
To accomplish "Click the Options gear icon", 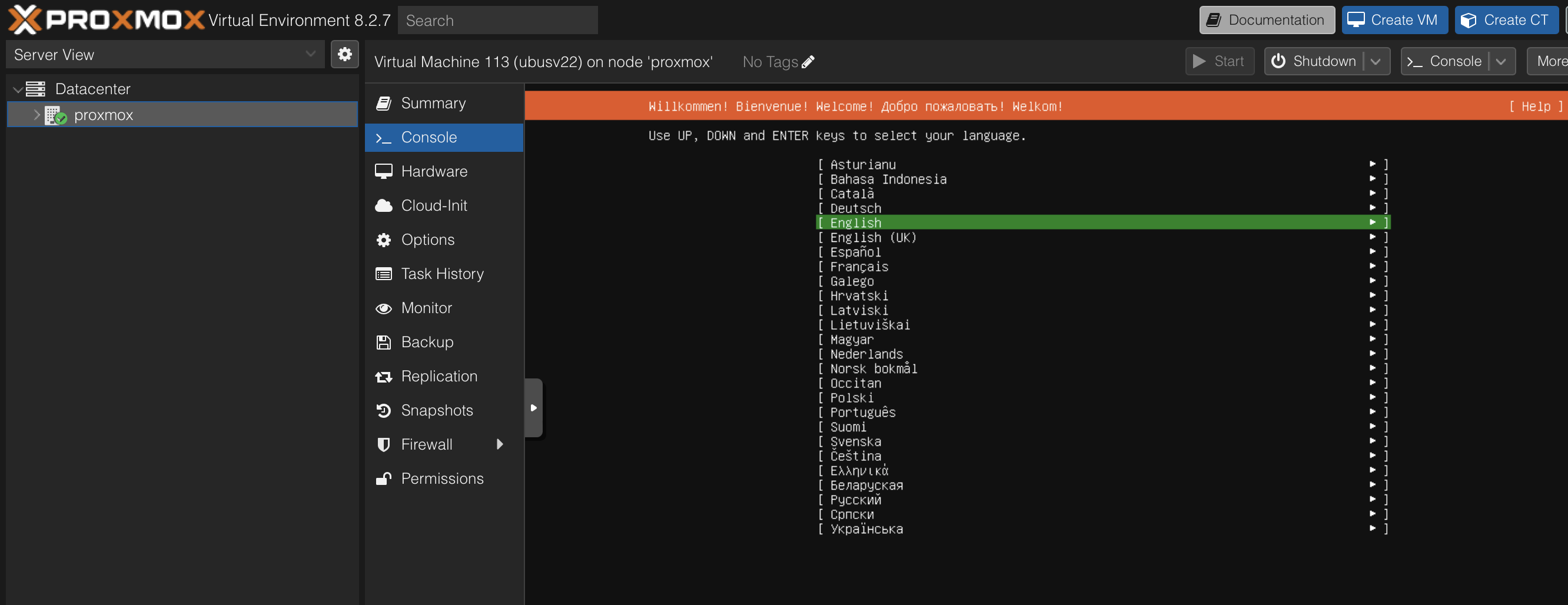I will (384, 240).
